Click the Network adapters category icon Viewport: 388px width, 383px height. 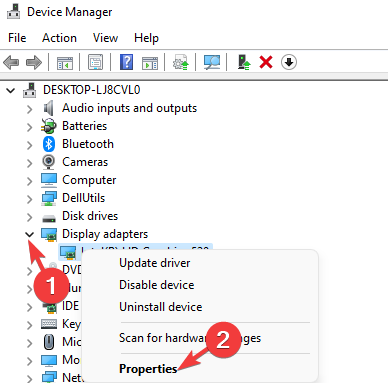[x=49, y=377]
